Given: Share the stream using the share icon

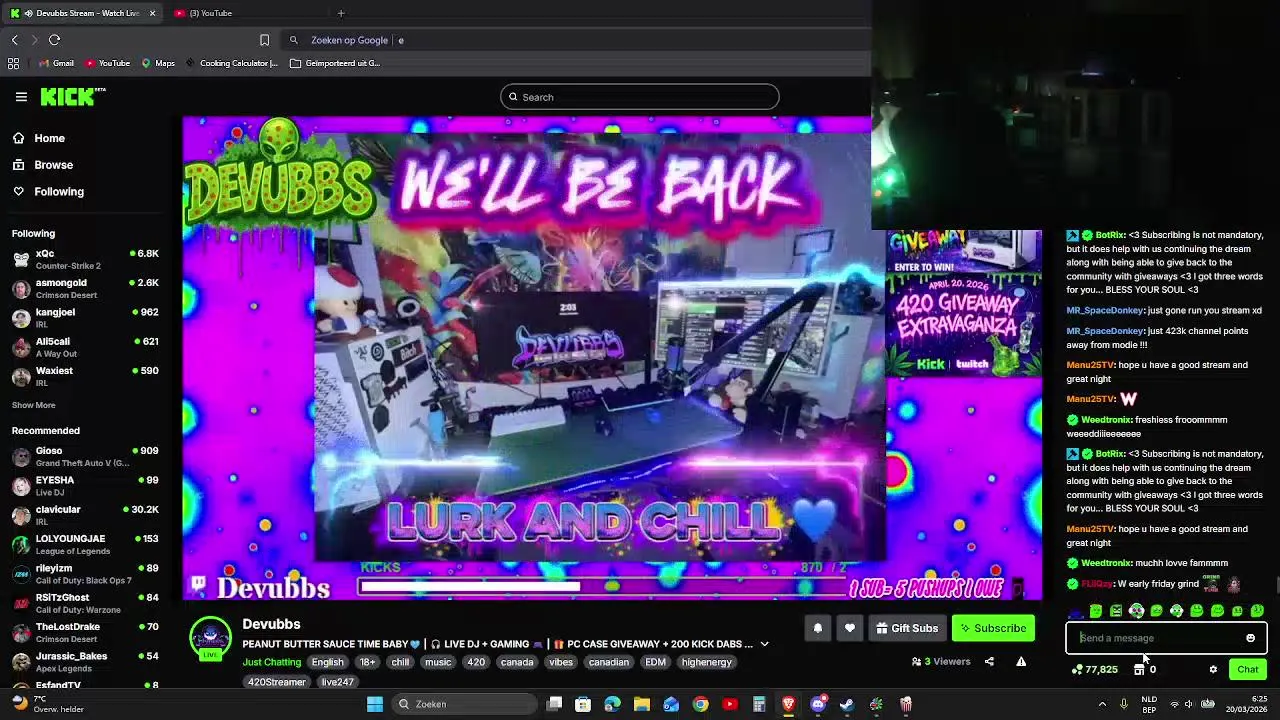Looking at the screenshot, I should tap(989, 661).
